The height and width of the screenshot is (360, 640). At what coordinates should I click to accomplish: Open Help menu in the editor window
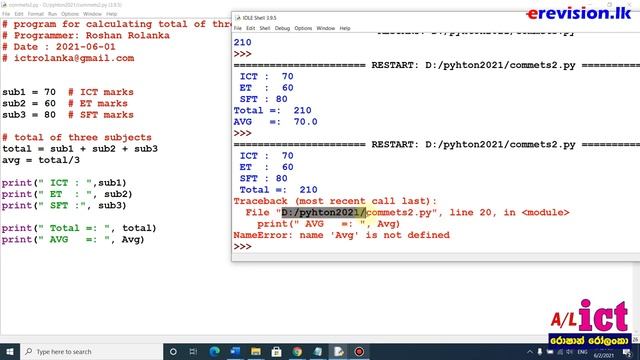(x=111, y=14)
